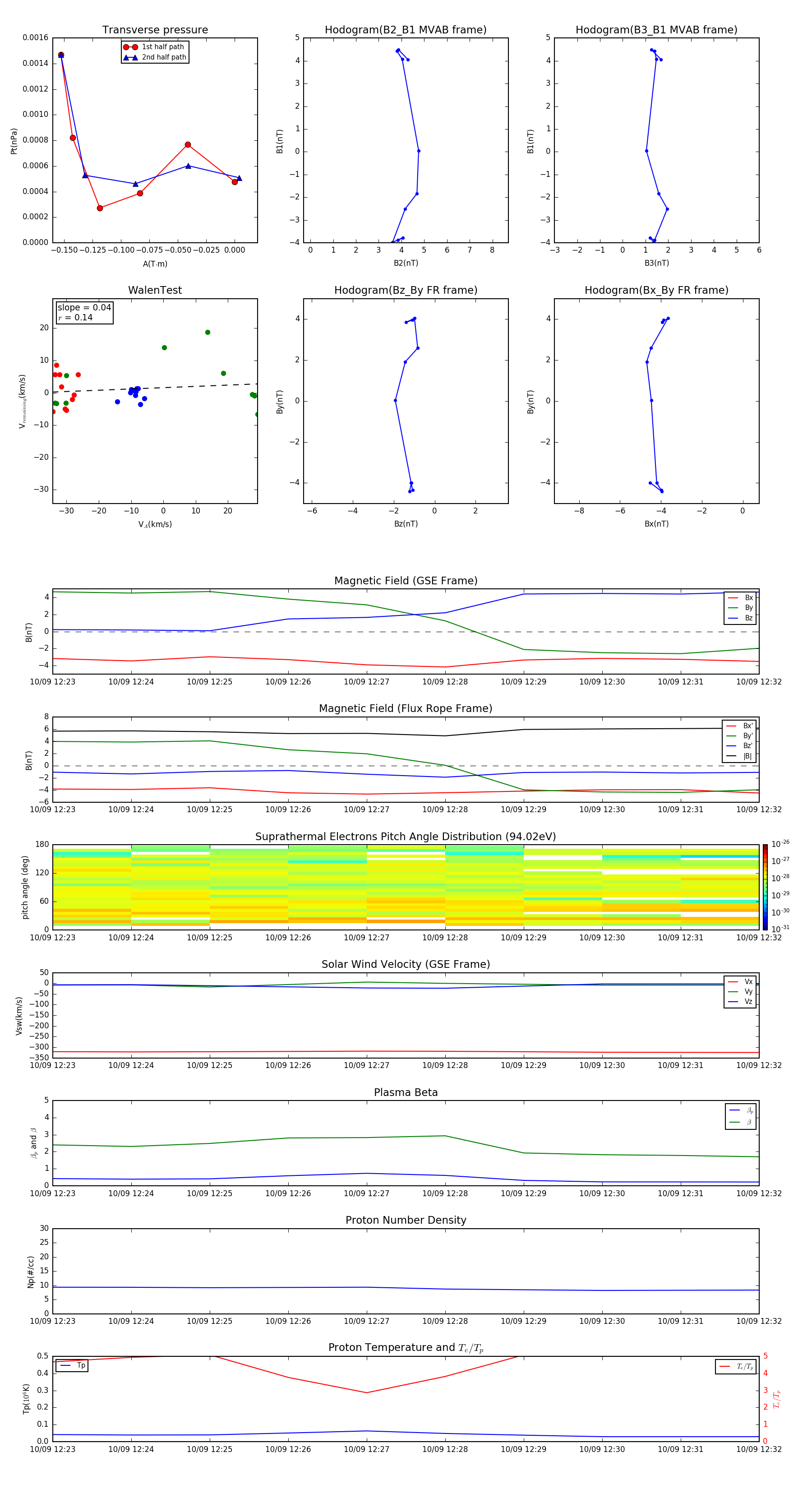Click the dashed fit line in WalenTest
The image size is (812, 1489).
pos(155,388)
